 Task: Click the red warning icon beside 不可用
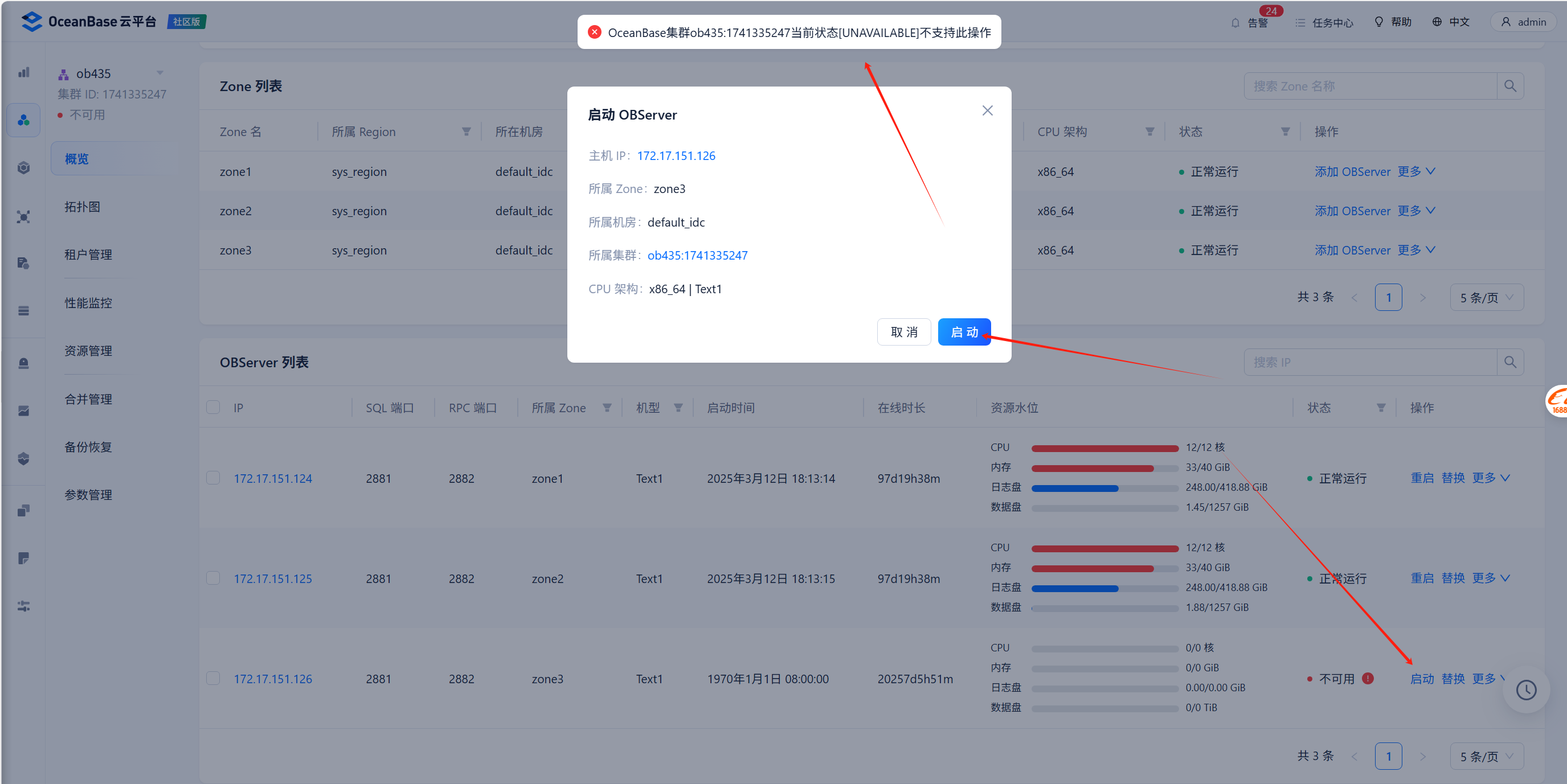[x=1368, y=679]
